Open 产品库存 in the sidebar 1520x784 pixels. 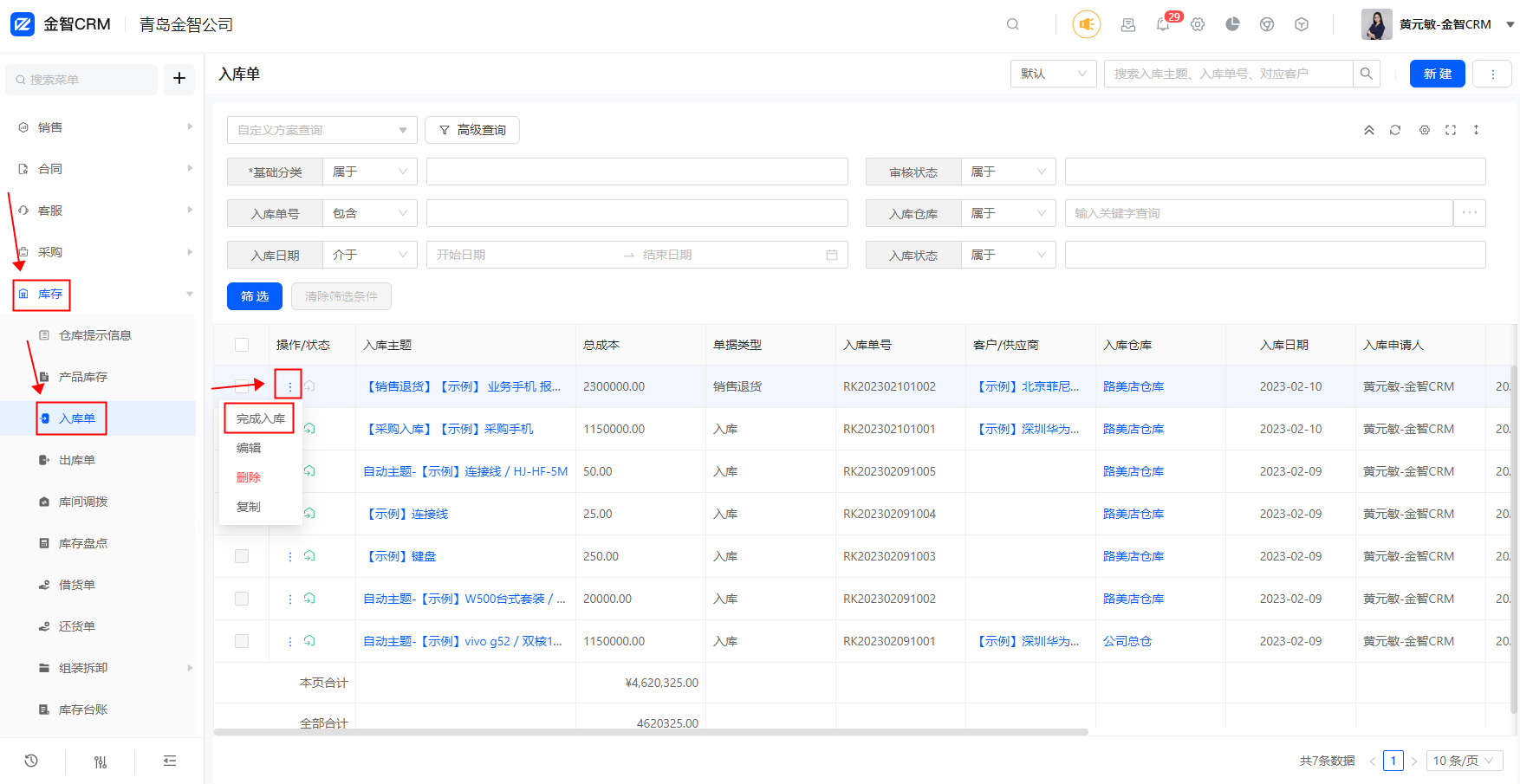[x=83, y=377]
